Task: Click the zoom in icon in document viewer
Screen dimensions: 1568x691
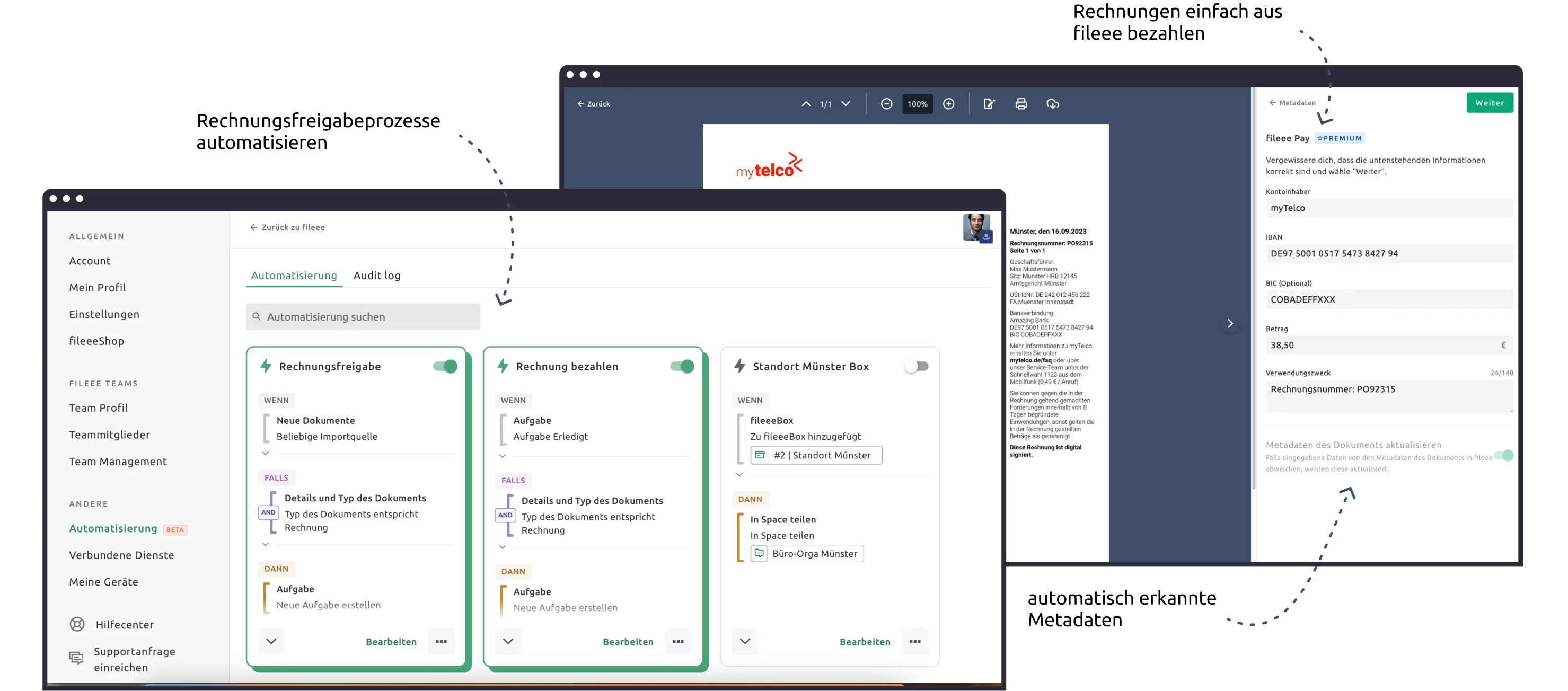Action: click(x=948, y=104)
